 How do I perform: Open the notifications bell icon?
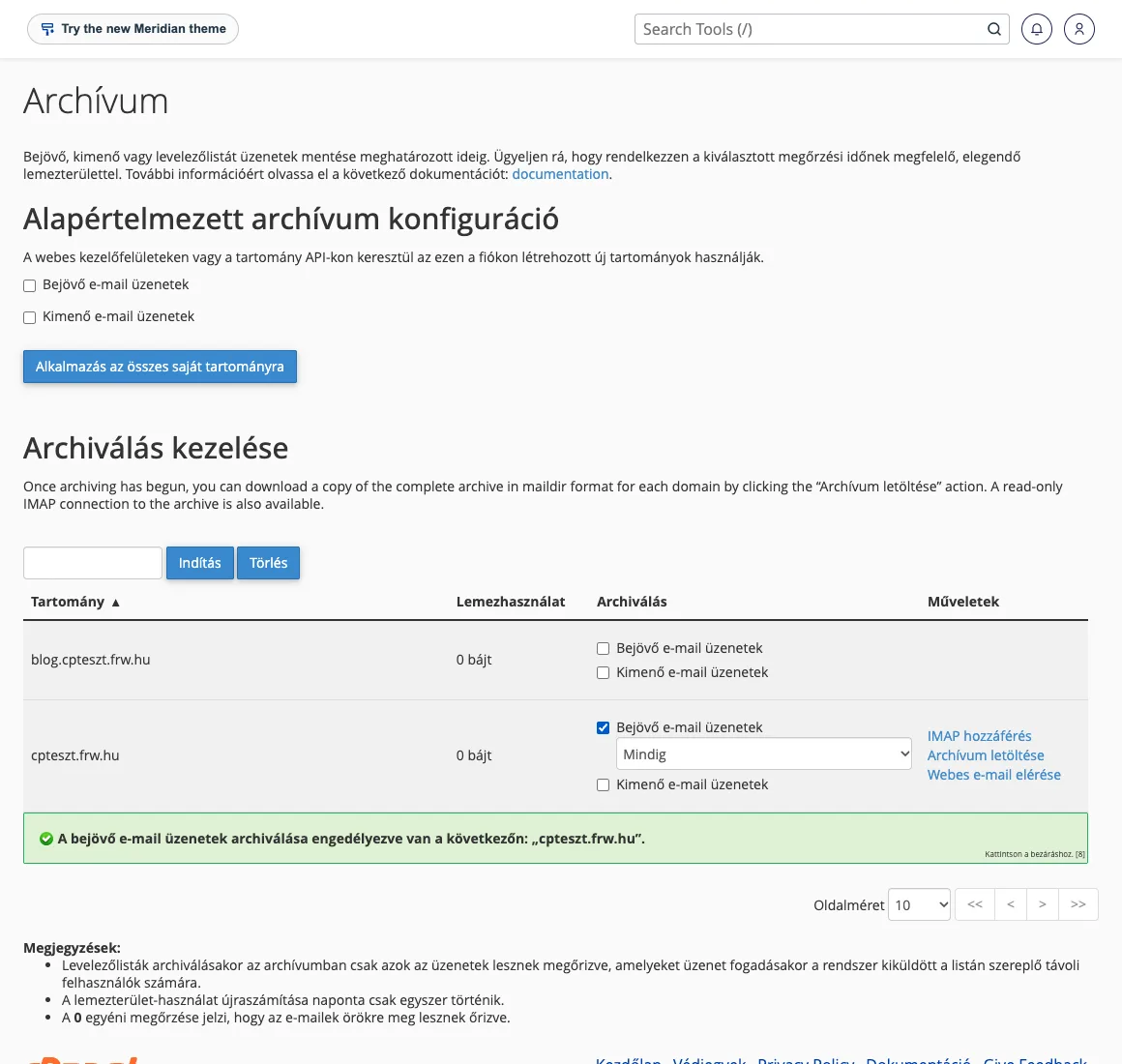pyautogui.click(x=1036, y=29)
